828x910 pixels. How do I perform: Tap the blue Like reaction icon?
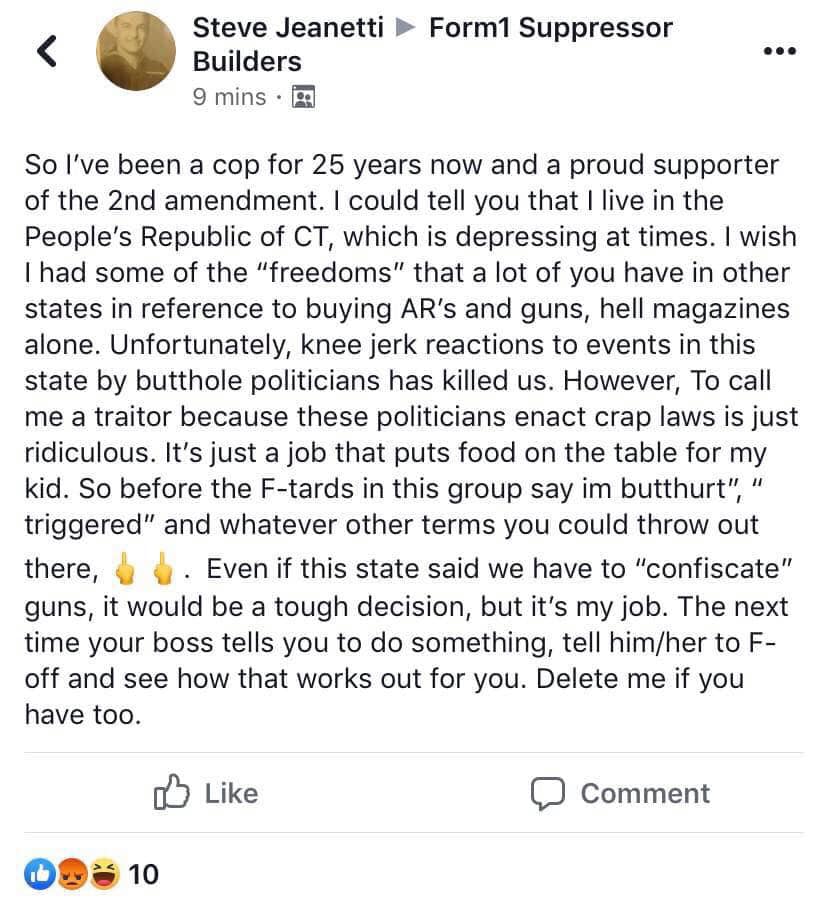(39, 874)
